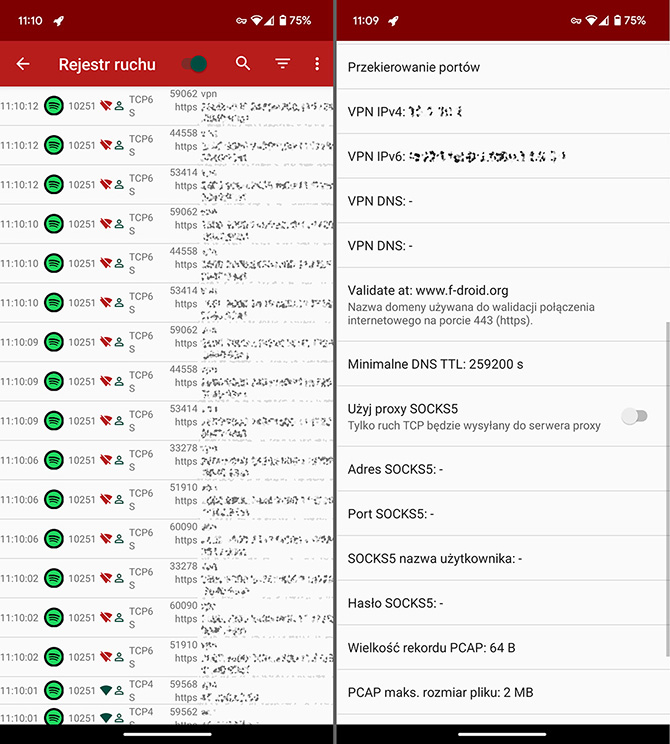
Task: Tap port number 53414 in 11:10:09 row
Action: 184,408
